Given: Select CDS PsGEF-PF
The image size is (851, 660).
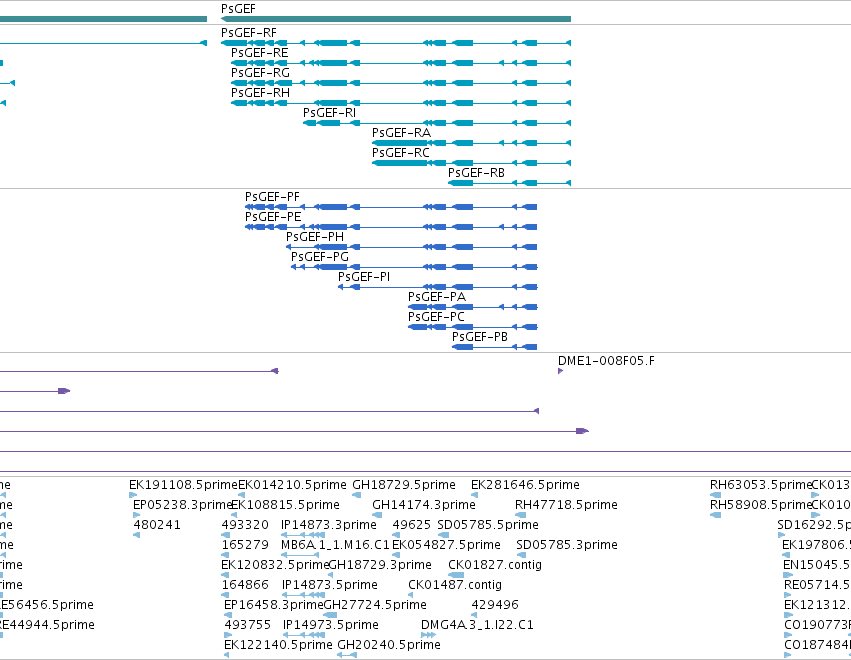Looking at the screenshot, I should [x=391, y=207].
